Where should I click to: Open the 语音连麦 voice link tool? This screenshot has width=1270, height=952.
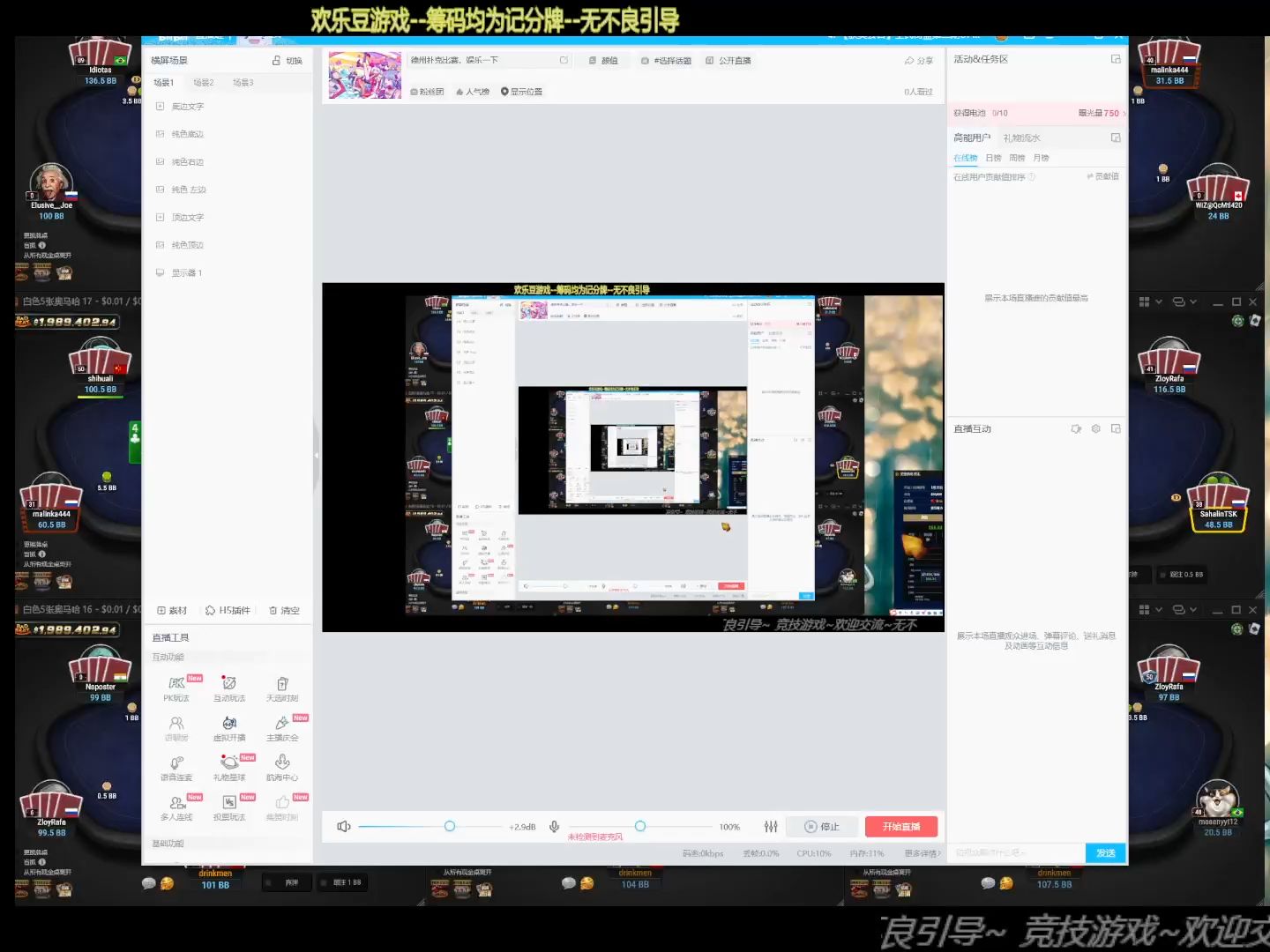(176, 768)
